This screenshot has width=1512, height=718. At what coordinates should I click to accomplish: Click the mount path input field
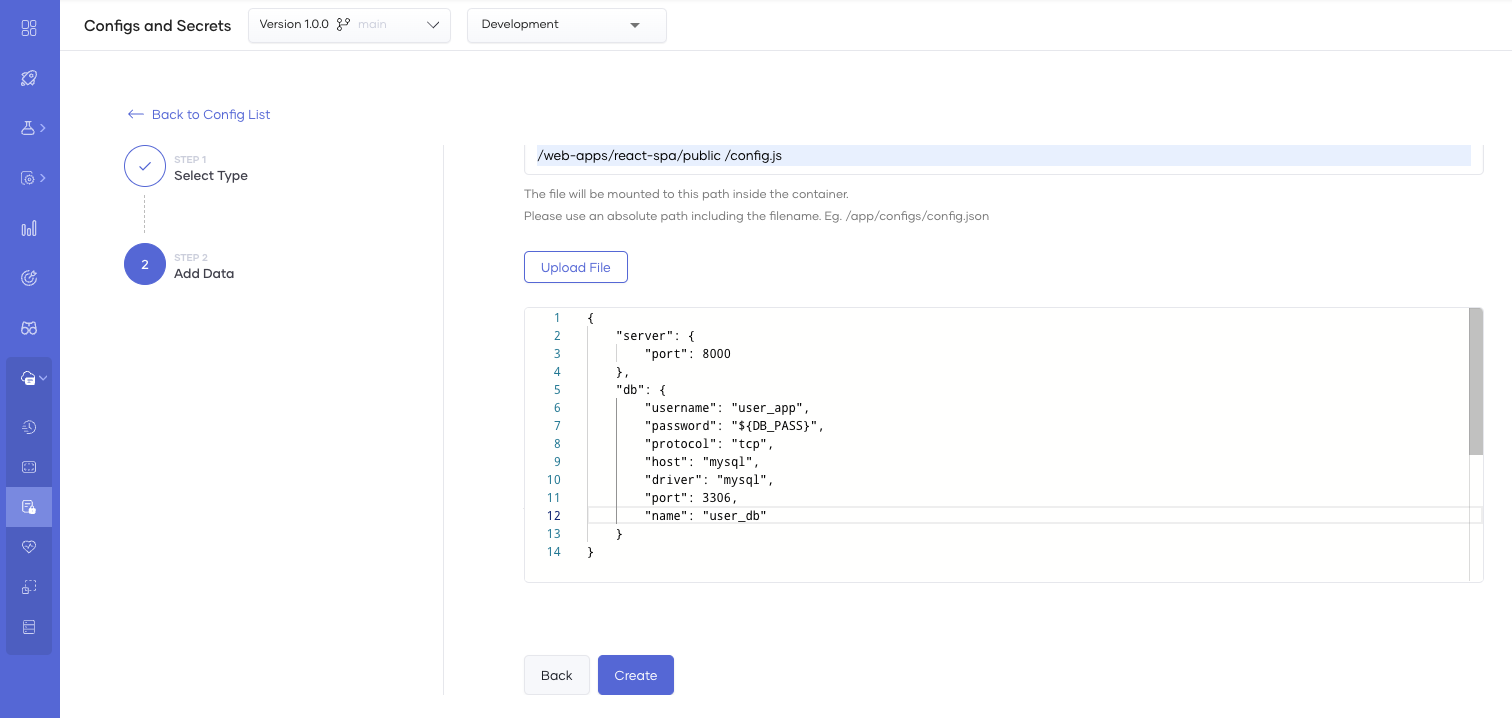point(1003,156)
